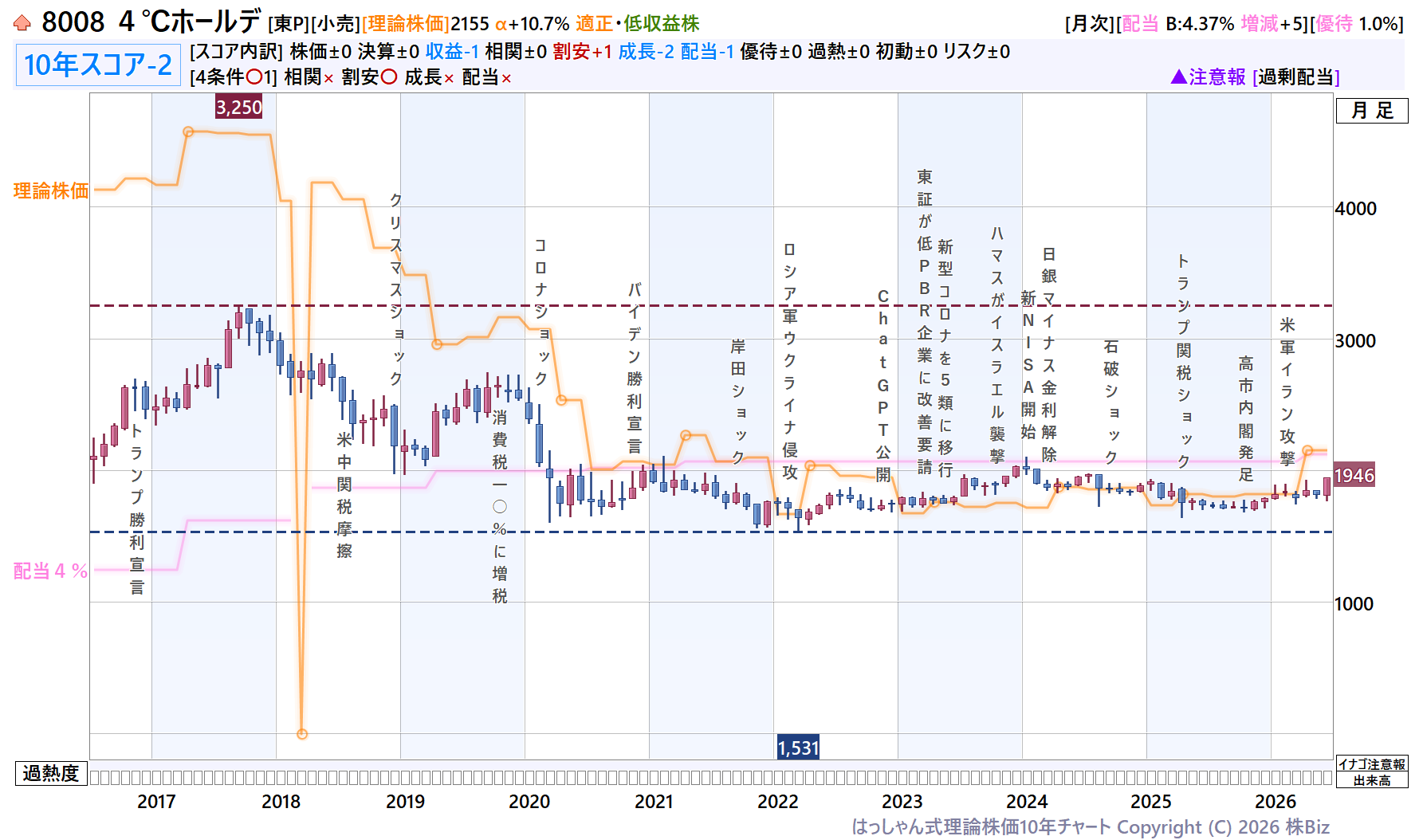
Task: Click the 米中関税摩擦 event label
Action: 344,495
